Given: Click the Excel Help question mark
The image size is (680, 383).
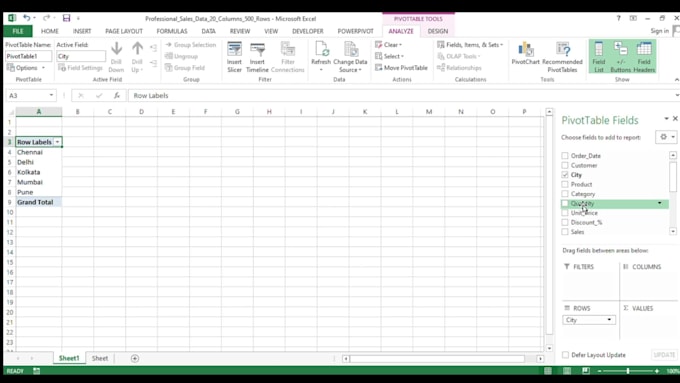Looking at the screenshot, I should (x=618, y=18).
